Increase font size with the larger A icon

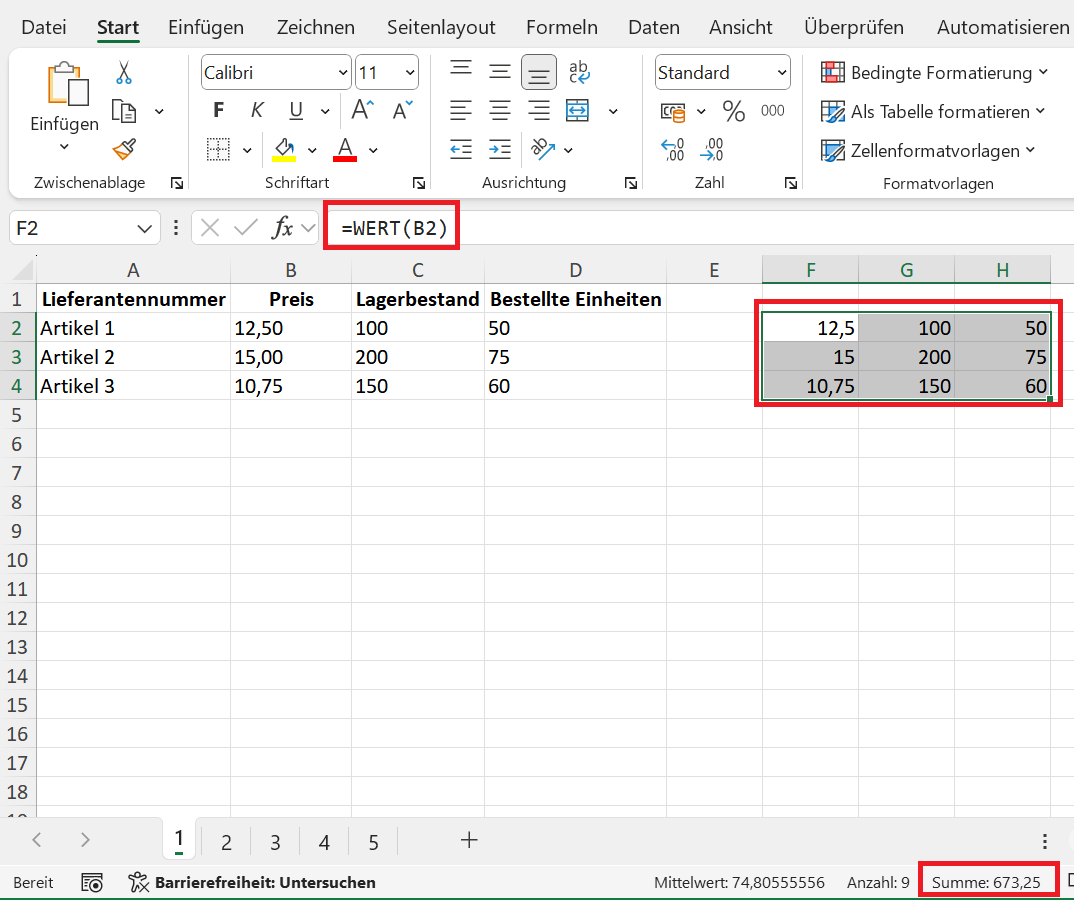point(363,110)
